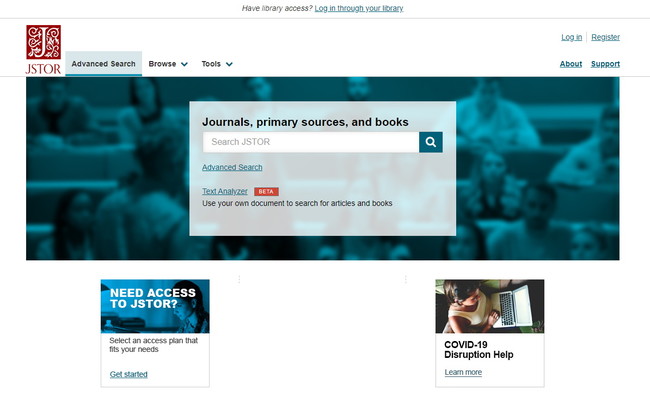Click inside the Search JSTOR field
Screen dimensions: 650x414
pyautogui.click(x=311, y=142)
